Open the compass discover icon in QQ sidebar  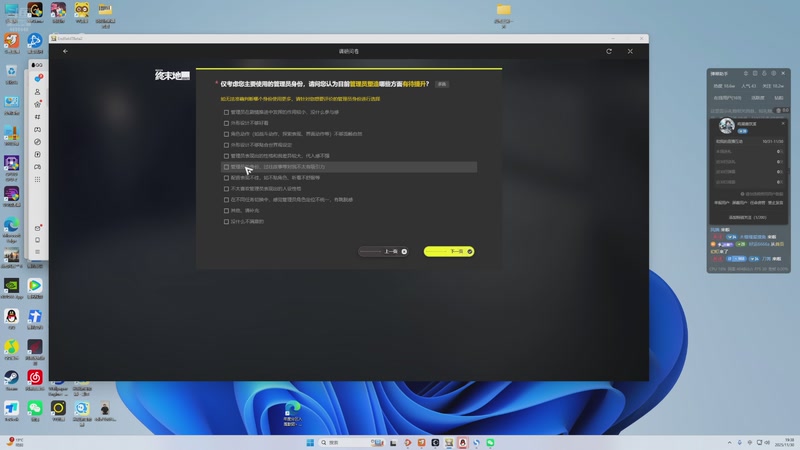coord(37,142)
